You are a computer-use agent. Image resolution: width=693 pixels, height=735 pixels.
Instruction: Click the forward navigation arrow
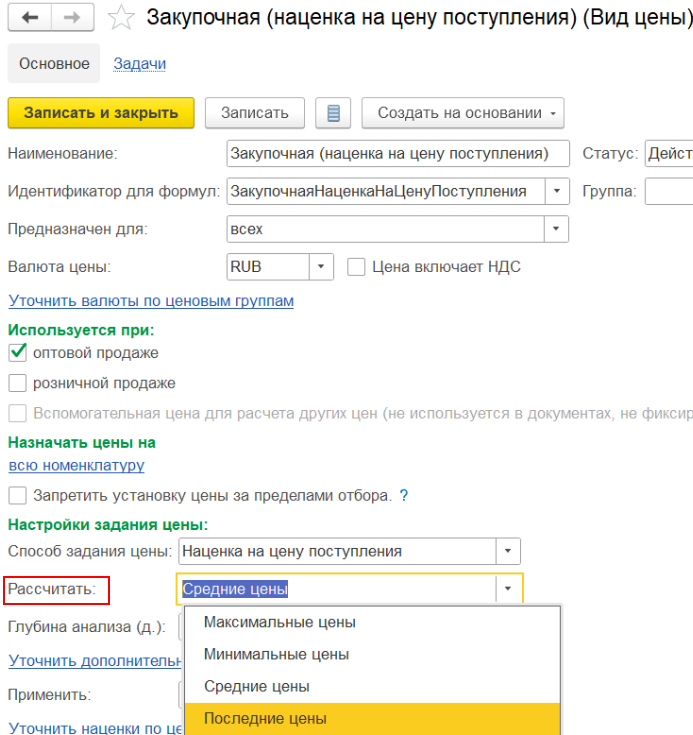[x=71, y=17]
